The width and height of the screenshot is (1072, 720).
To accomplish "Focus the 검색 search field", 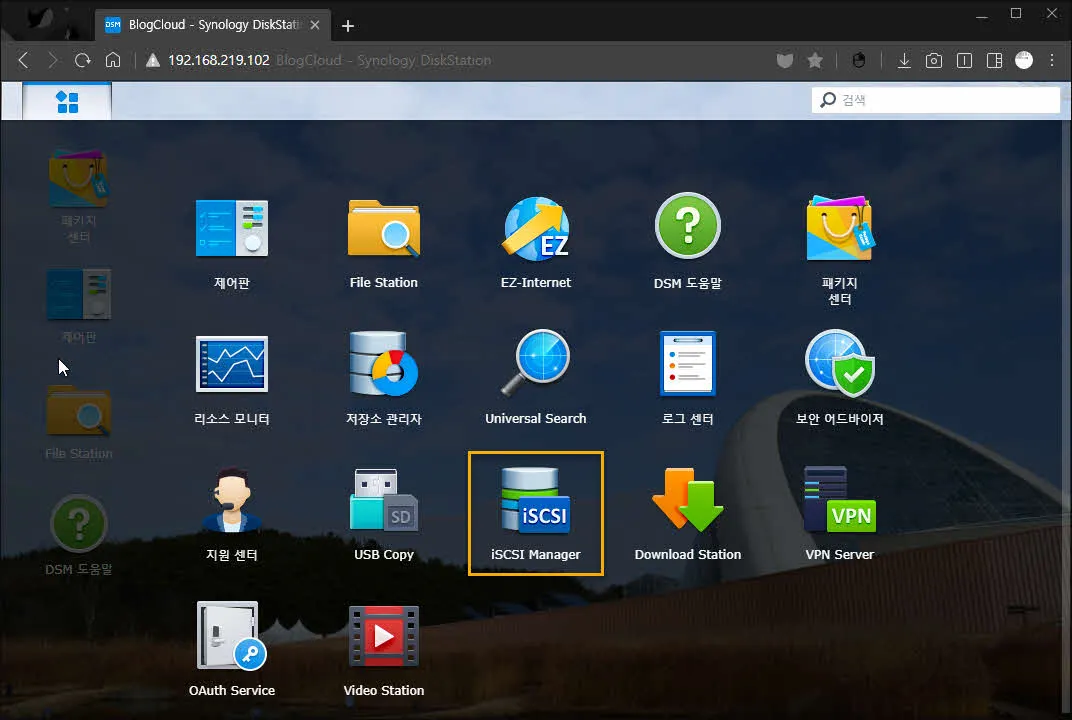I will pyautogui.click(x=935, y=100).
